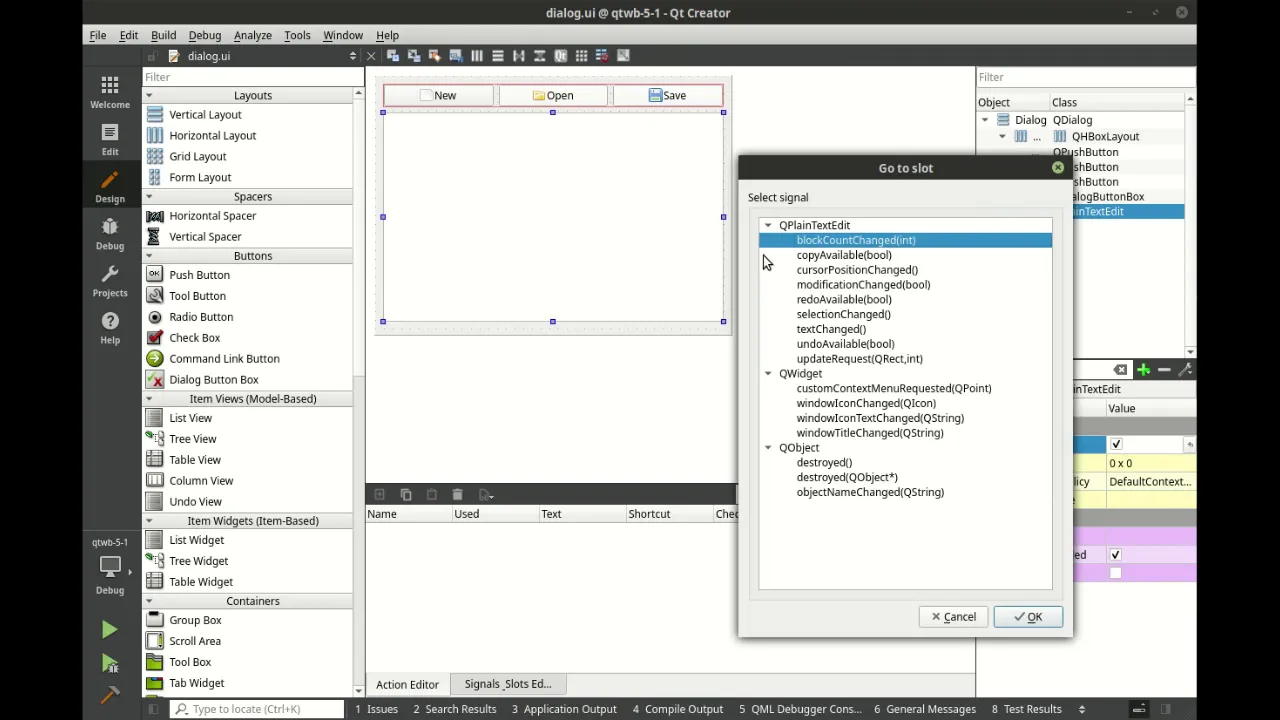Collapse the QObject signal group
Viewport: 1280px width, 720px height.
pos(768,447)
